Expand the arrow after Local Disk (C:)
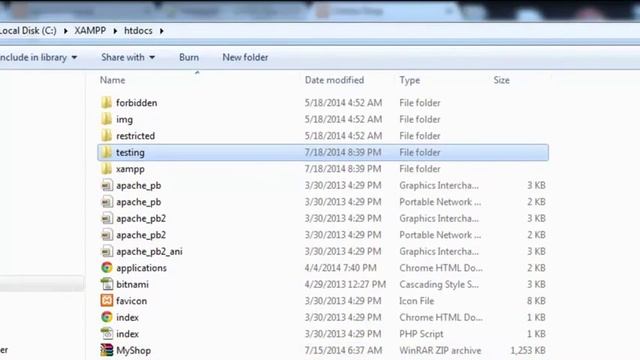 (x=65, y=31)
